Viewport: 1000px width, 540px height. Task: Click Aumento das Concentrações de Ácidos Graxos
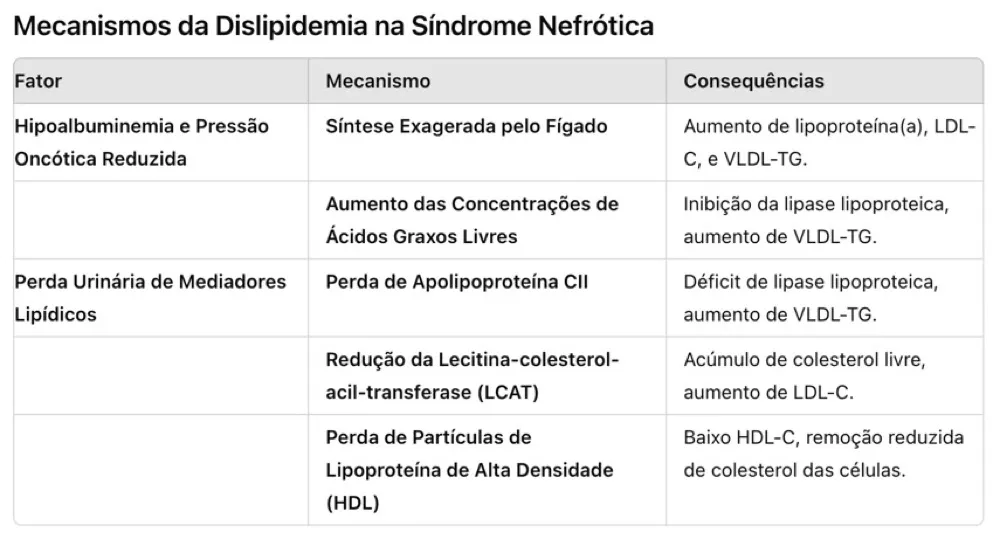click(472, 220)
